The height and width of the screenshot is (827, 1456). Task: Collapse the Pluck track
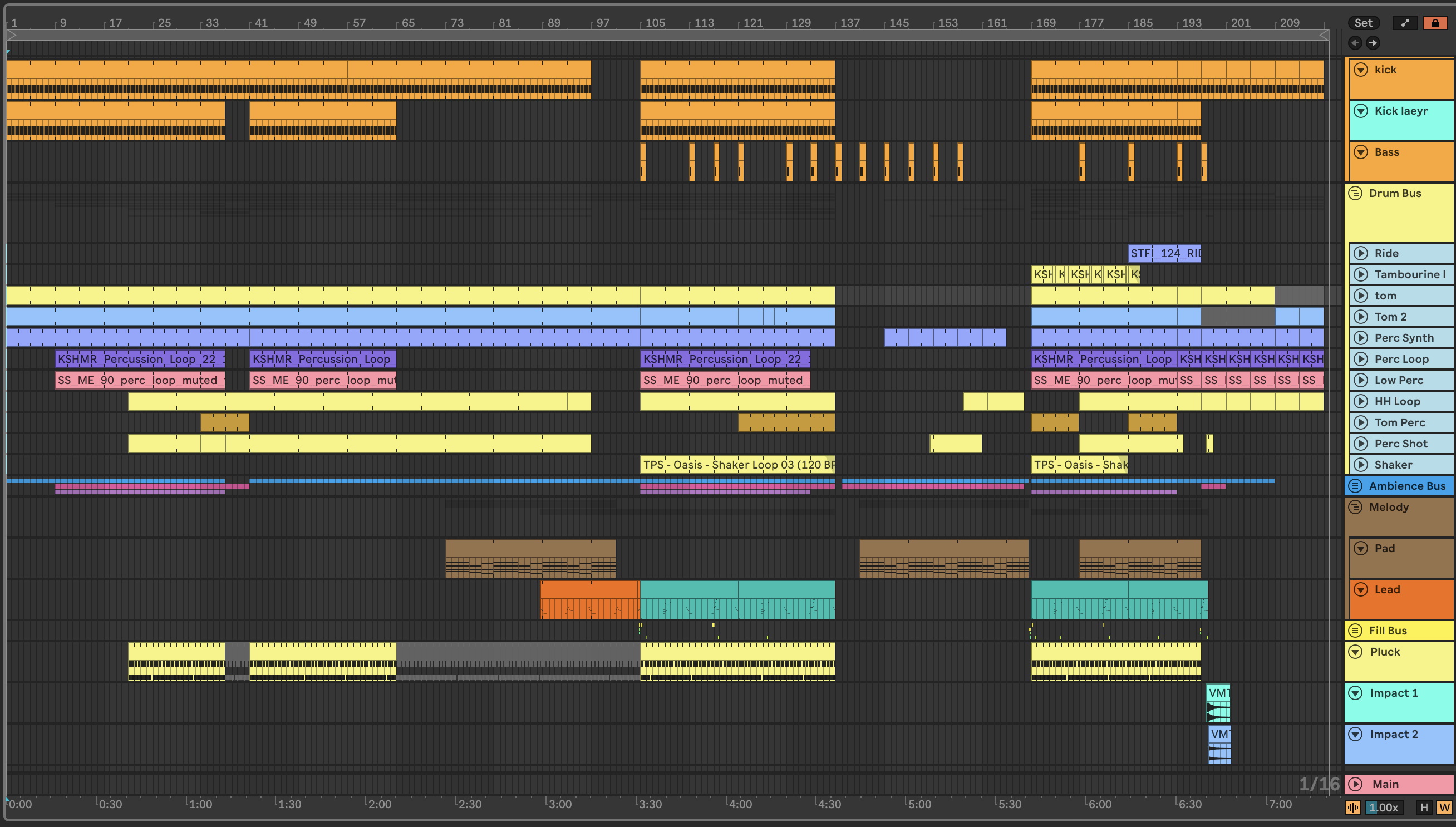coord(1355,652)
